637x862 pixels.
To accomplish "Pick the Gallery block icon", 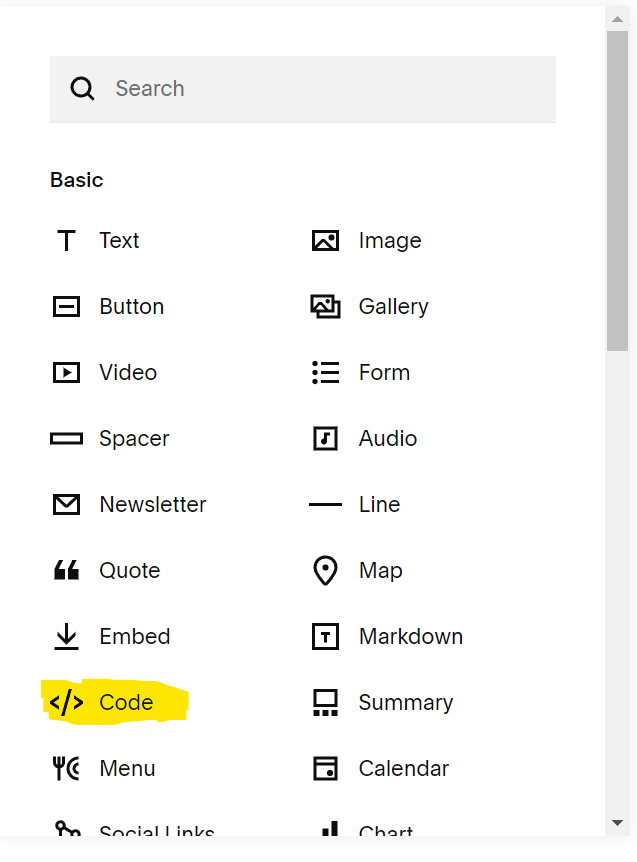I will click(325, 307).
